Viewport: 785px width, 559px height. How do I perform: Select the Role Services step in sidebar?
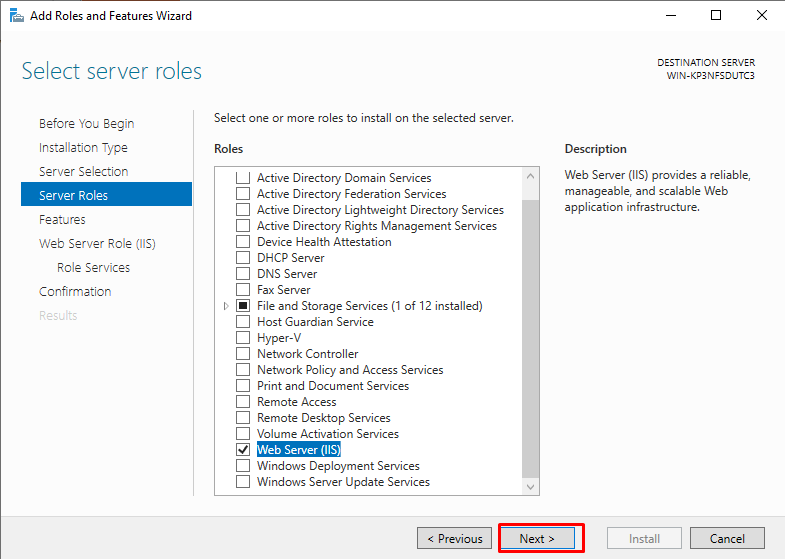pyautogui.click(x=93, y=267)
